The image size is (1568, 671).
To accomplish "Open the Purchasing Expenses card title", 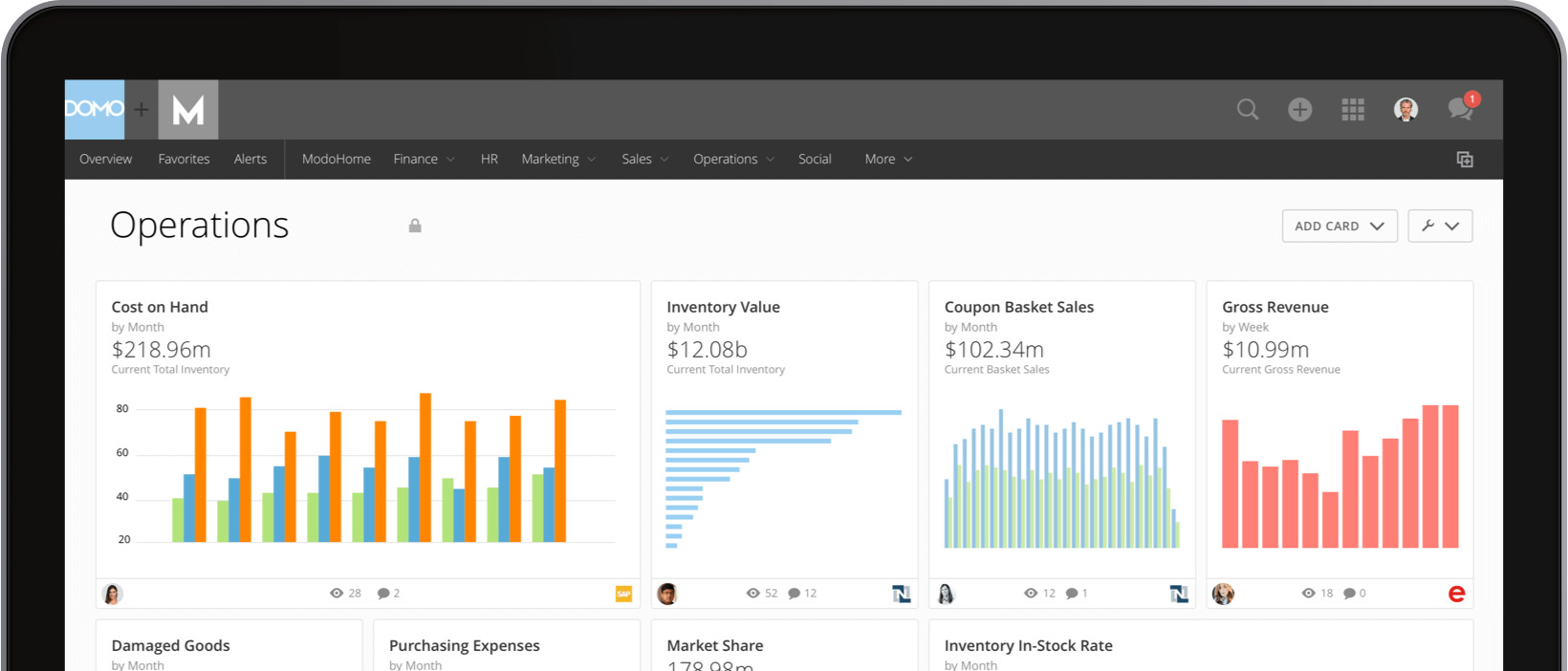I will click(465, 645).
